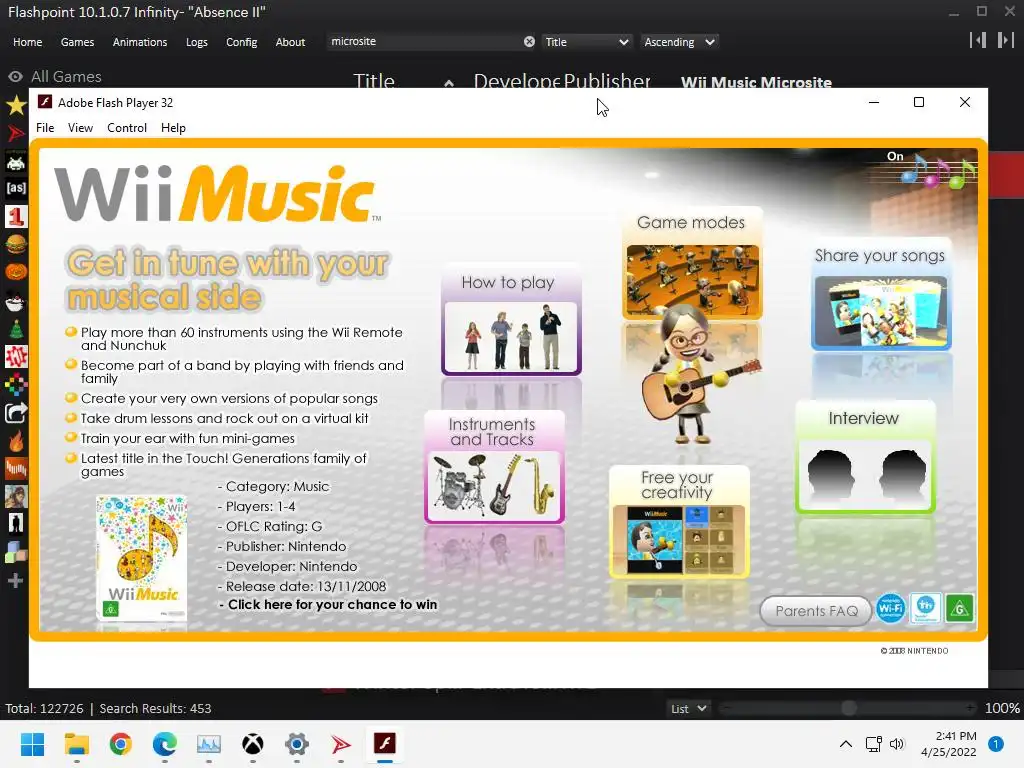Open the Free your creativity panel
Image resolution: width=1024 pixels, height=768 pixels.
pos(679,521)
